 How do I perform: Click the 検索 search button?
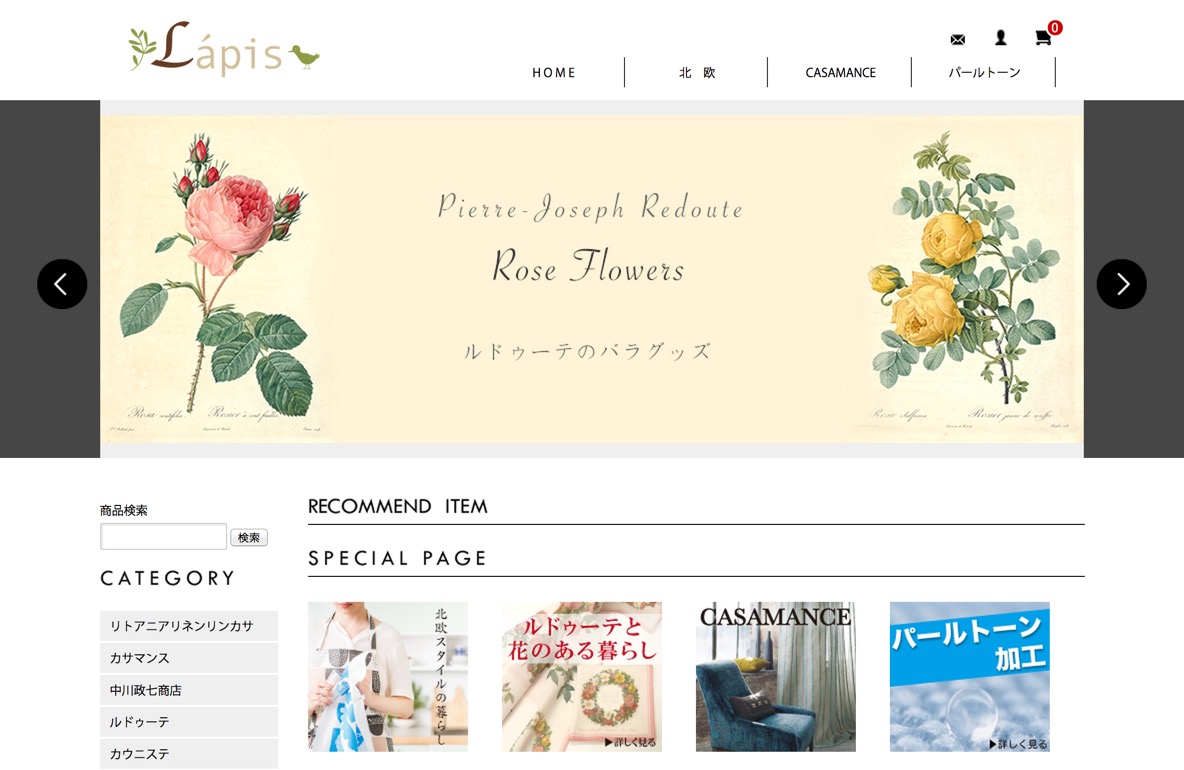(248, 537)
